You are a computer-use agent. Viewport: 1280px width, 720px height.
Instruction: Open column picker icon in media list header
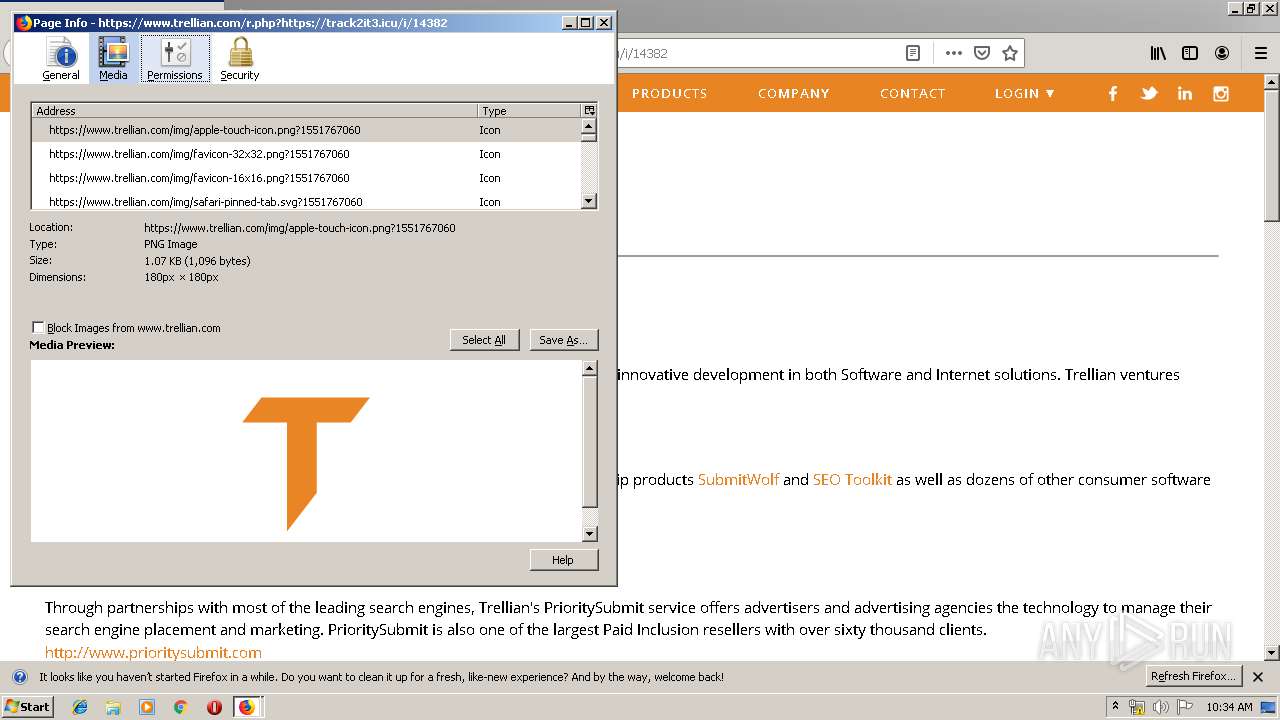589,111
